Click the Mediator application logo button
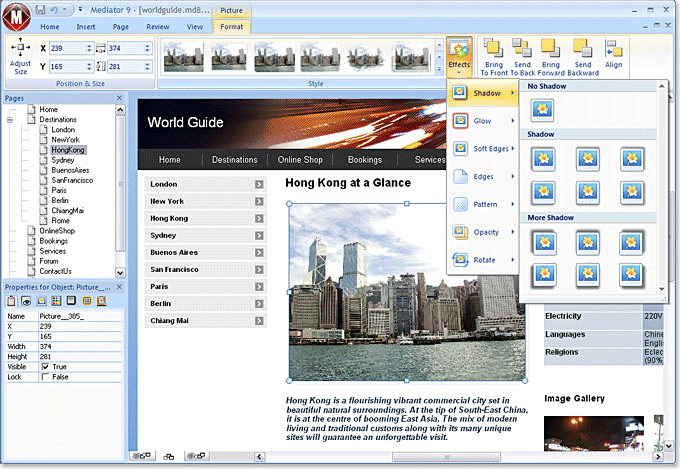This screenshot has height=470, width=682. 18,16
